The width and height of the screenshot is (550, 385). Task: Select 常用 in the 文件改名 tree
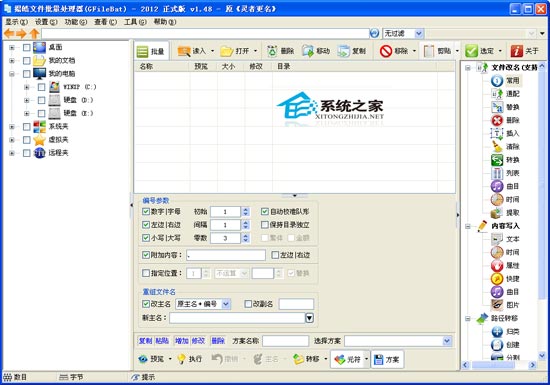click(512, 81)
